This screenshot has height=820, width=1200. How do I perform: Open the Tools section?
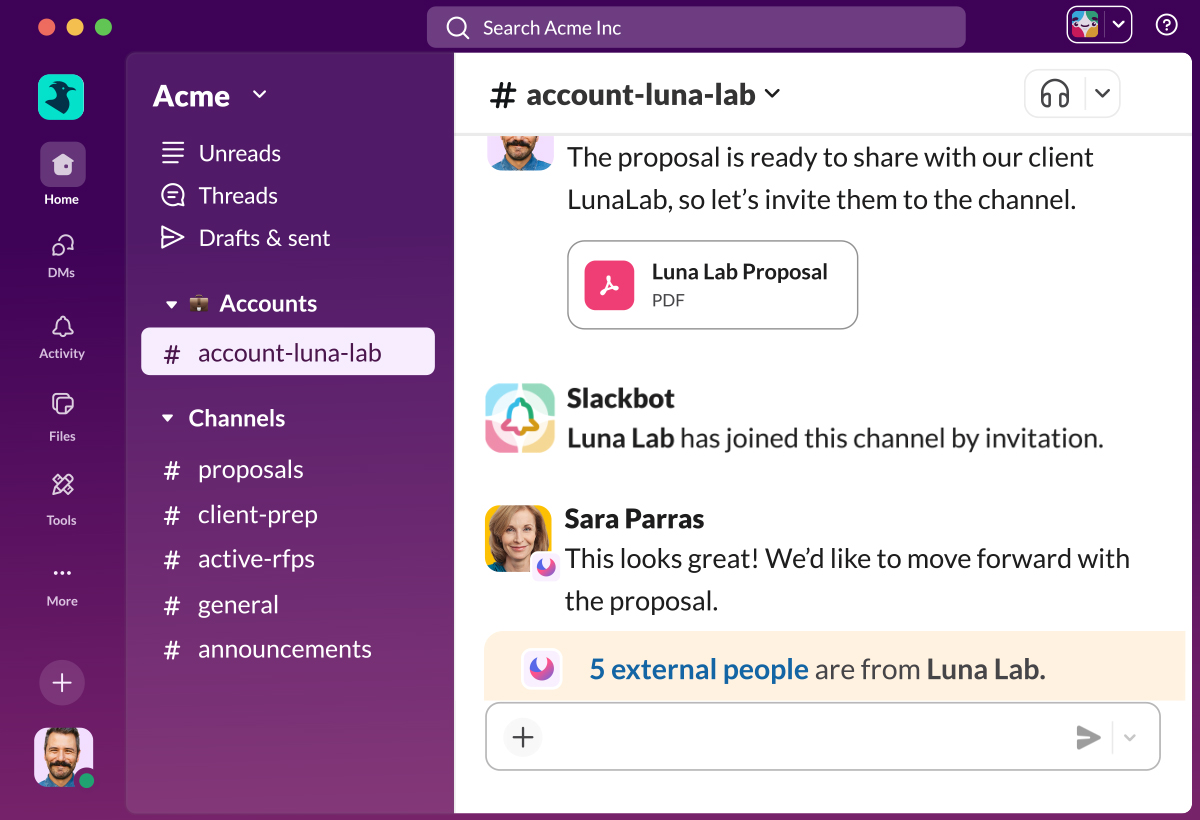click(x=62, y=487)
